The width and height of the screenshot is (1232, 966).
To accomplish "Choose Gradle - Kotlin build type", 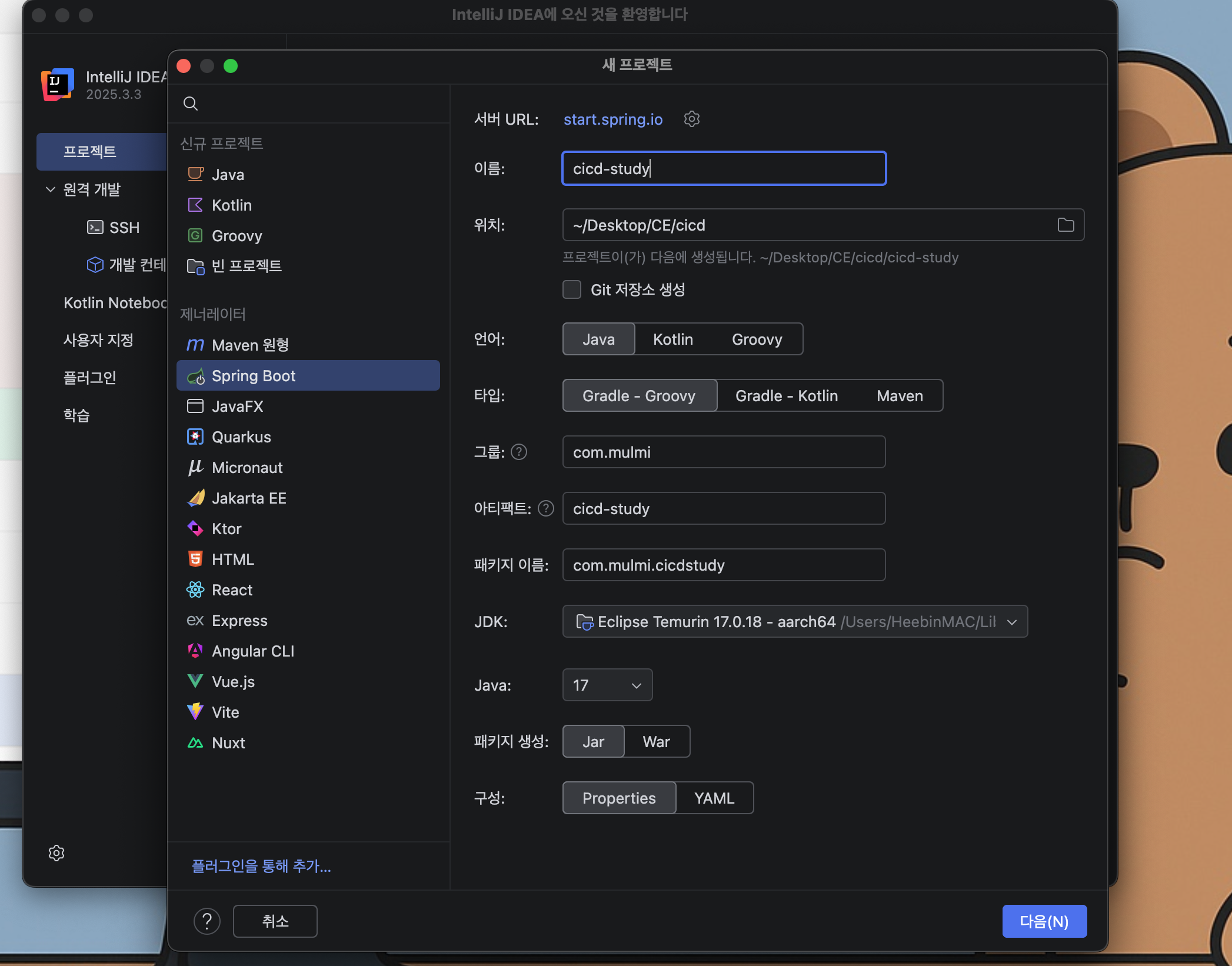I will coord(787,395).
